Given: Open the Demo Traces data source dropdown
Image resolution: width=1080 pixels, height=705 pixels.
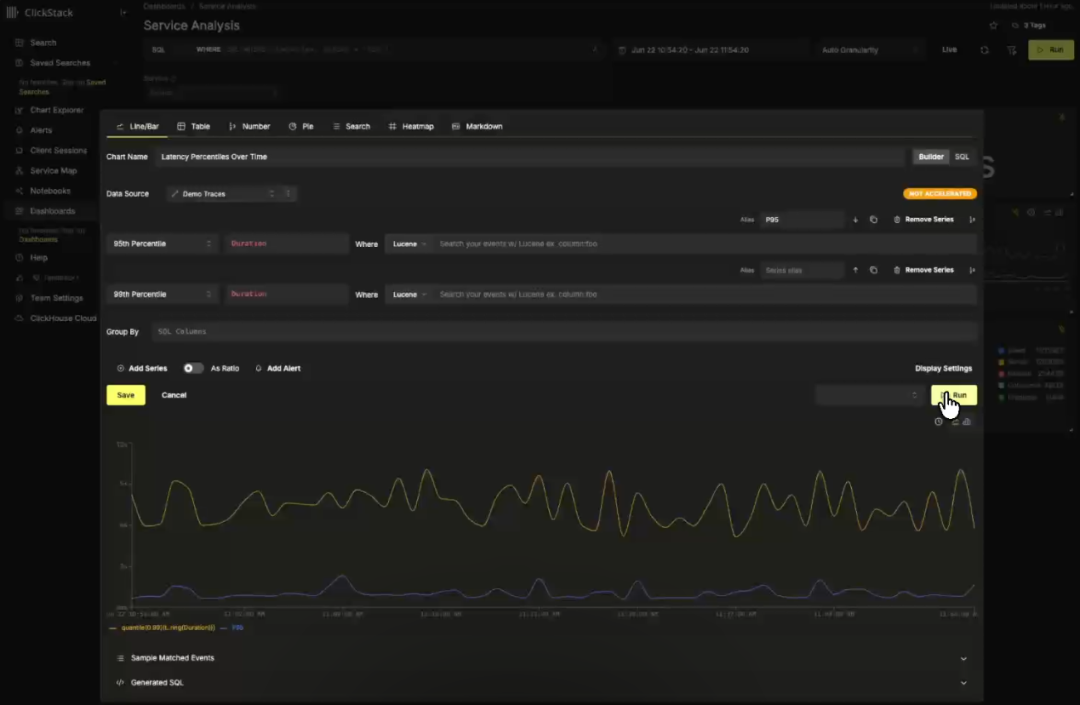Looking at the screenshot, I should coord(222,193).
